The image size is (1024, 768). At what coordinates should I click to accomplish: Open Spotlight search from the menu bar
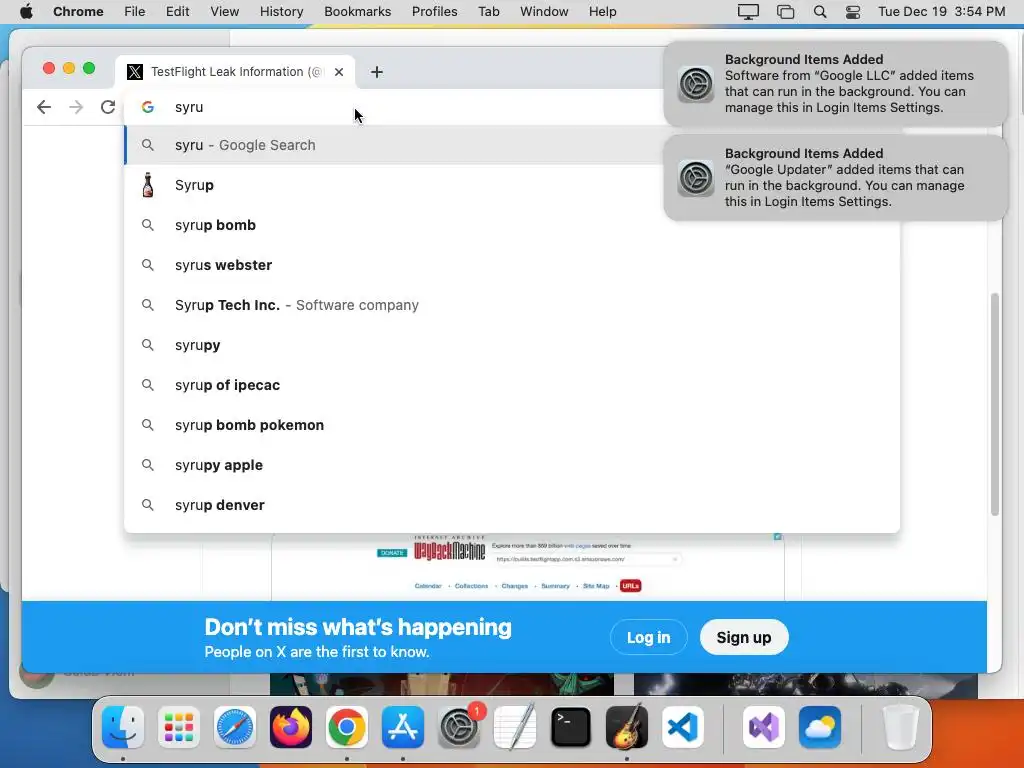pos(820,12)
